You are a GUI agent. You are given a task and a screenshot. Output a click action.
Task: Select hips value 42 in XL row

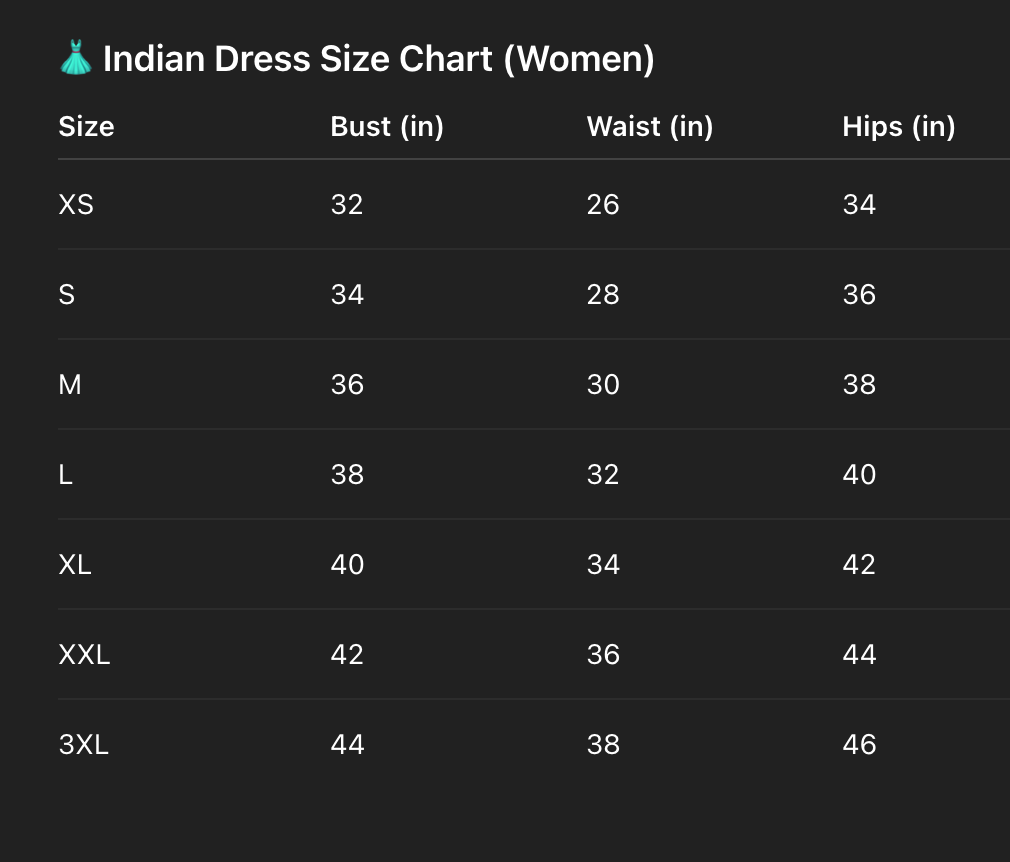pyautogui.click(x=859, y=565)
